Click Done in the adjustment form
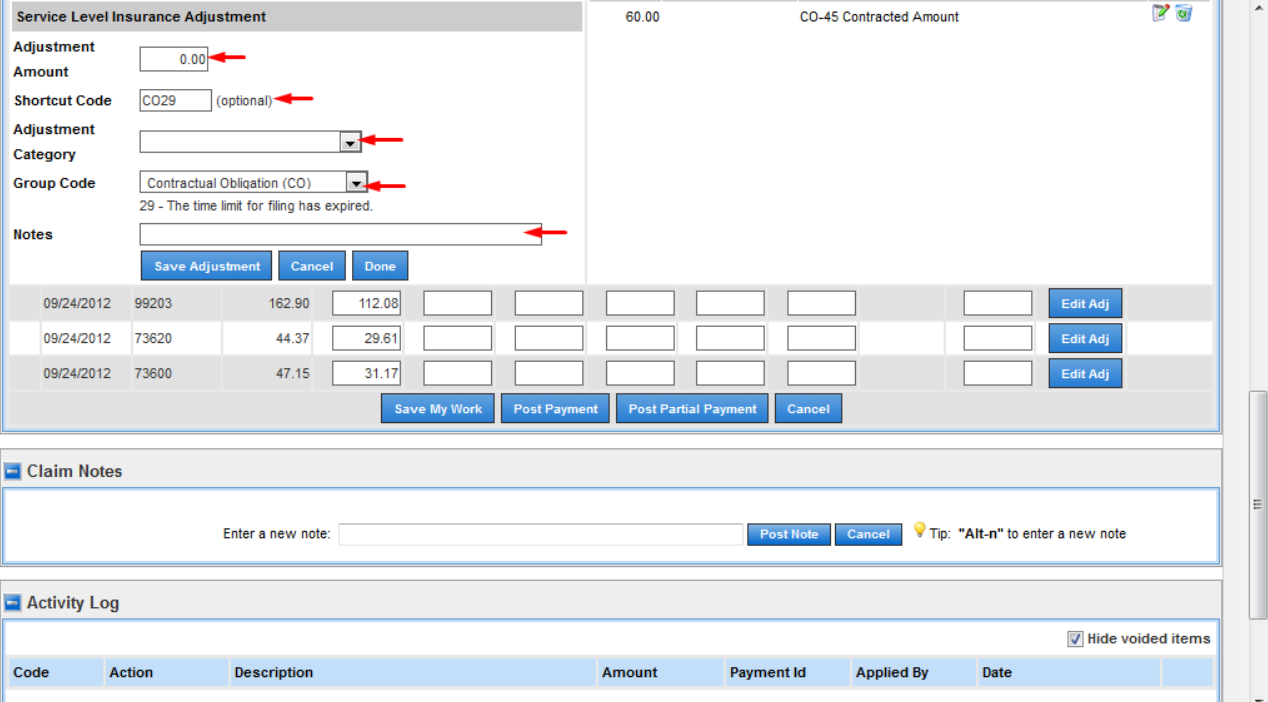Image resolution: width=1268 pixels, height=702 pixels. [x=380, y=266]
